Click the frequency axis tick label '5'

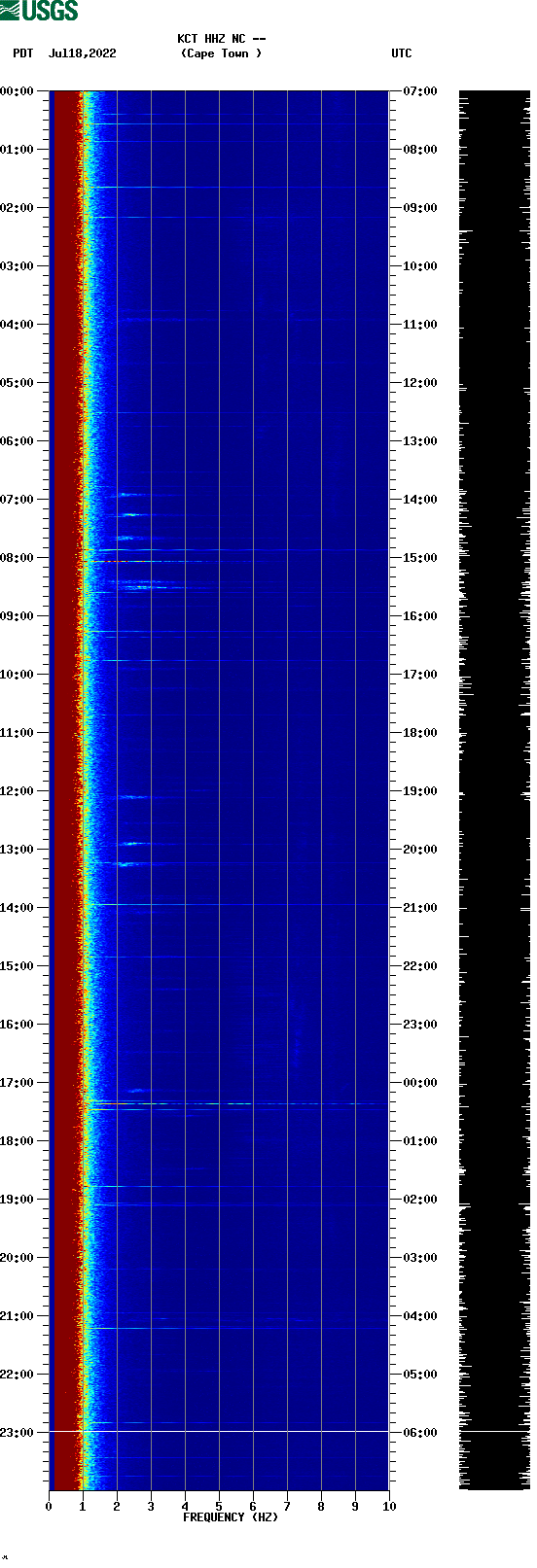219,1507
